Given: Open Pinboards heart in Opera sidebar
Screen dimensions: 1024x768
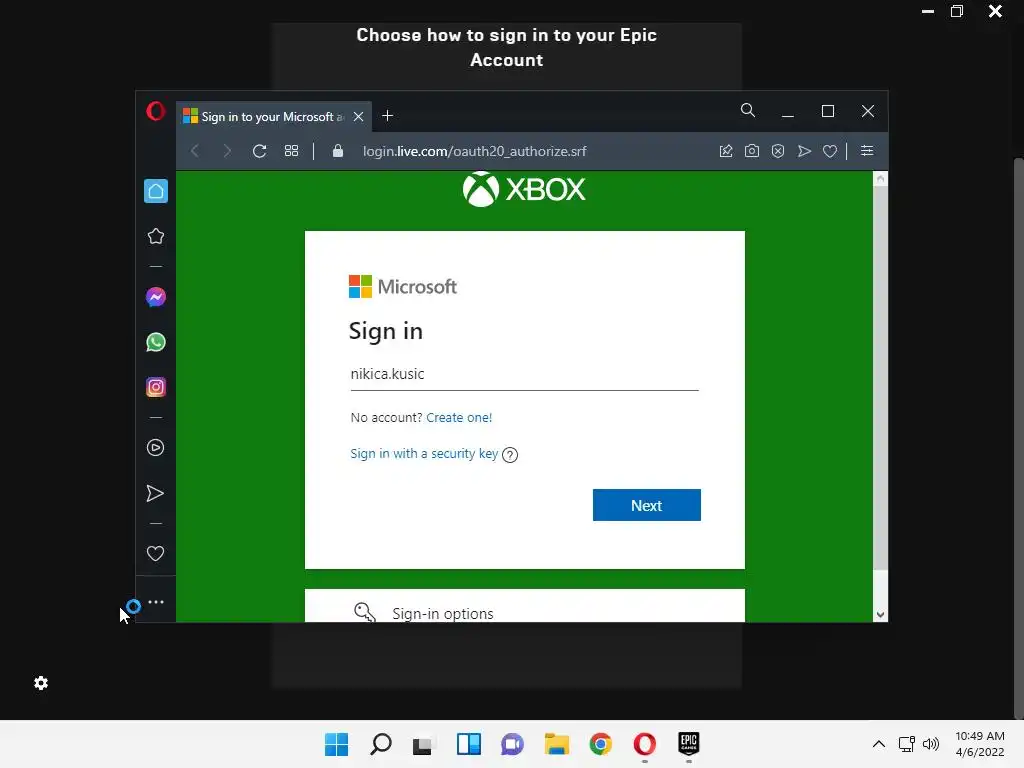Looking at the screenshot, I should [x=155, y=553].
